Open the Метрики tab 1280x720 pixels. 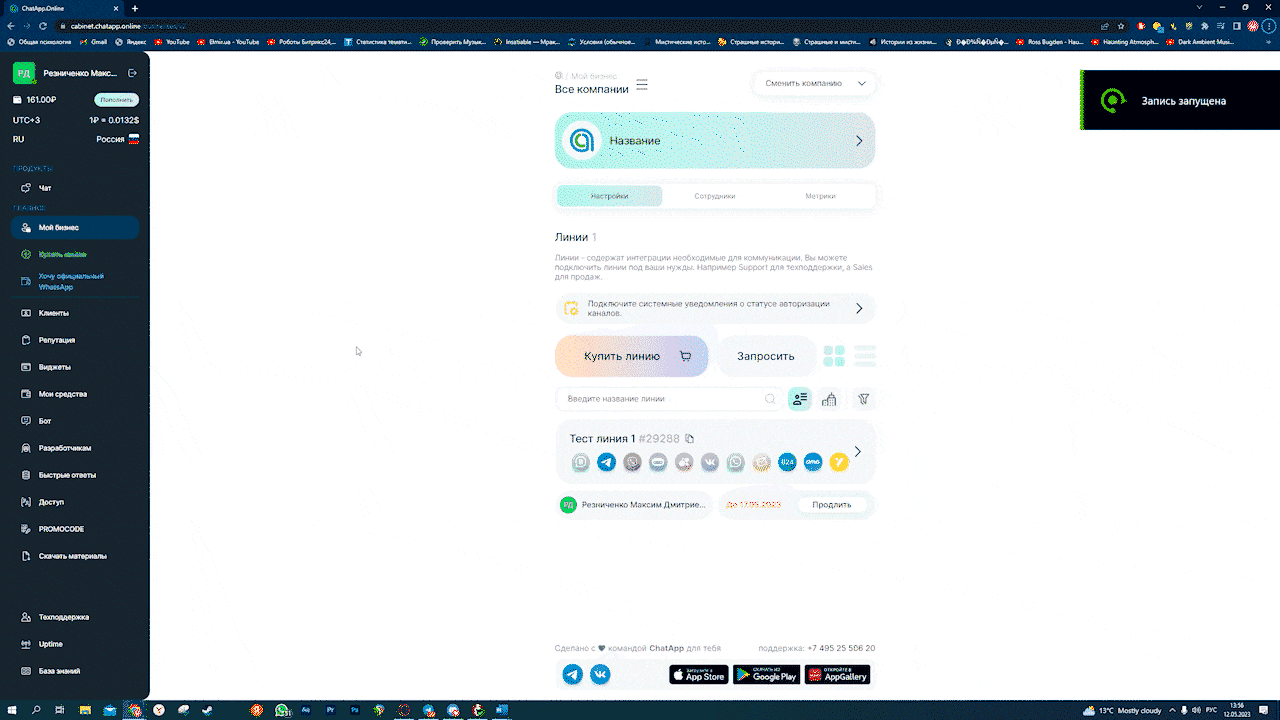820,196
